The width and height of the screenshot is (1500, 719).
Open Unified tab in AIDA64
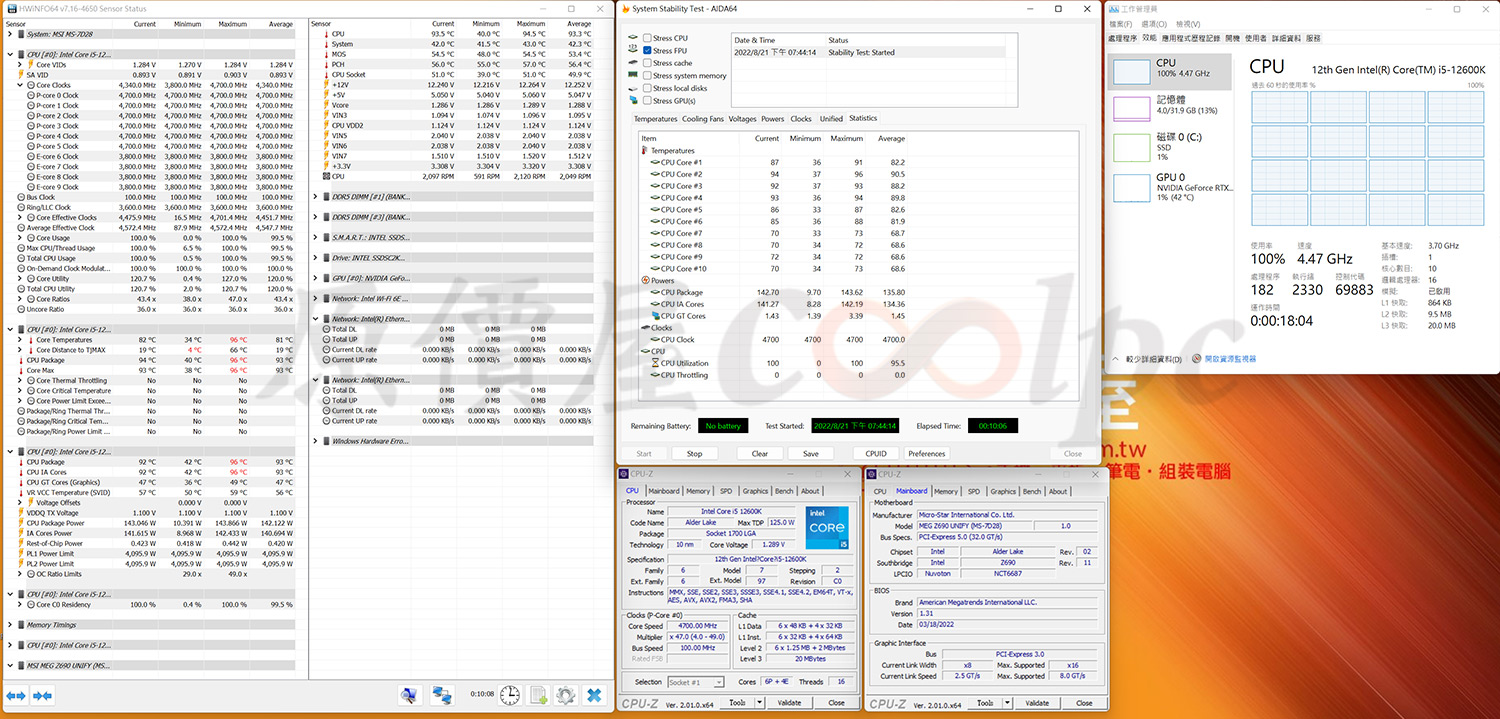pos(831,119)
